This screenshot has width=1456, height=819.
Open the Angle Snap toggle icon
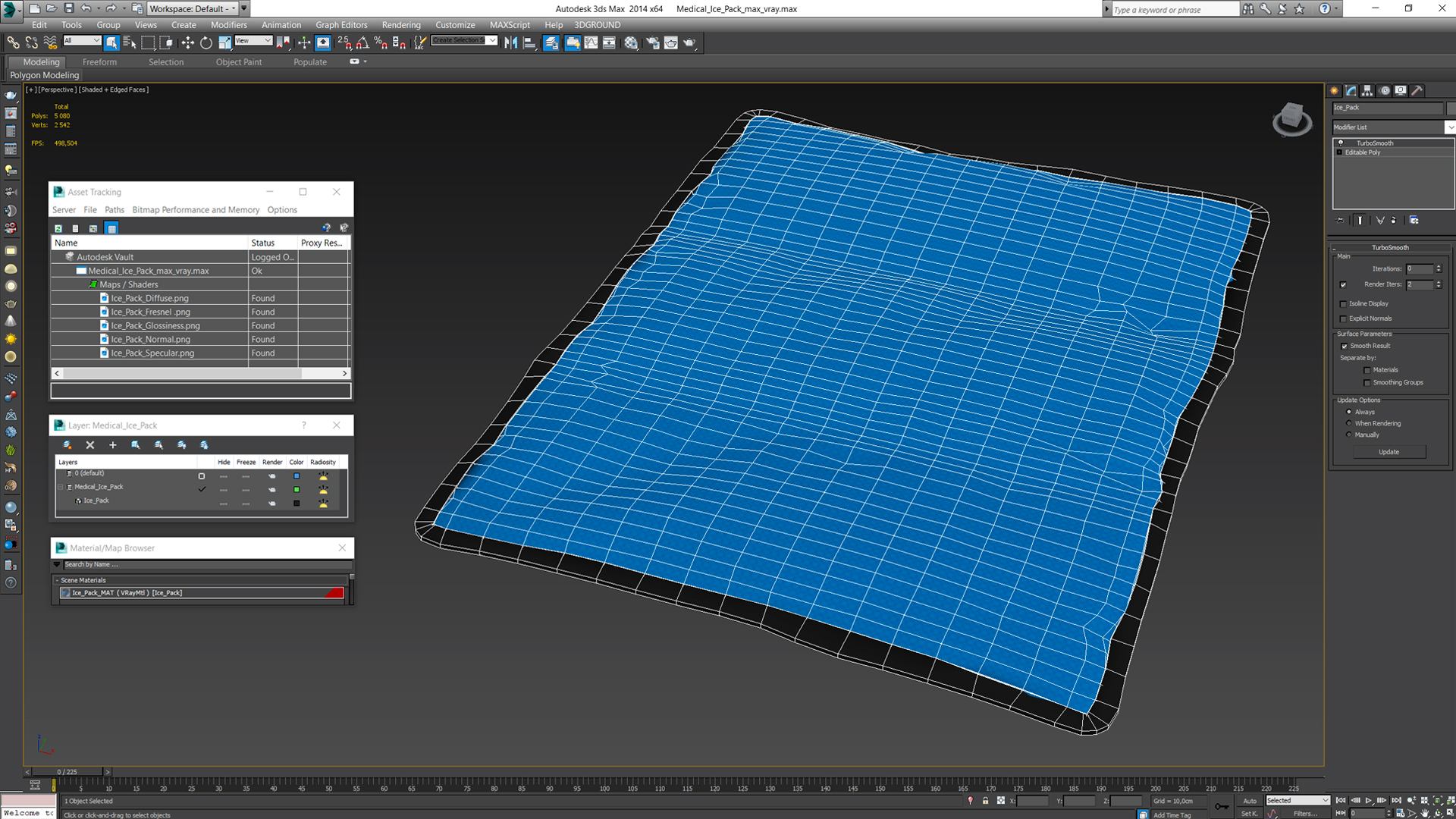[362, 43]
